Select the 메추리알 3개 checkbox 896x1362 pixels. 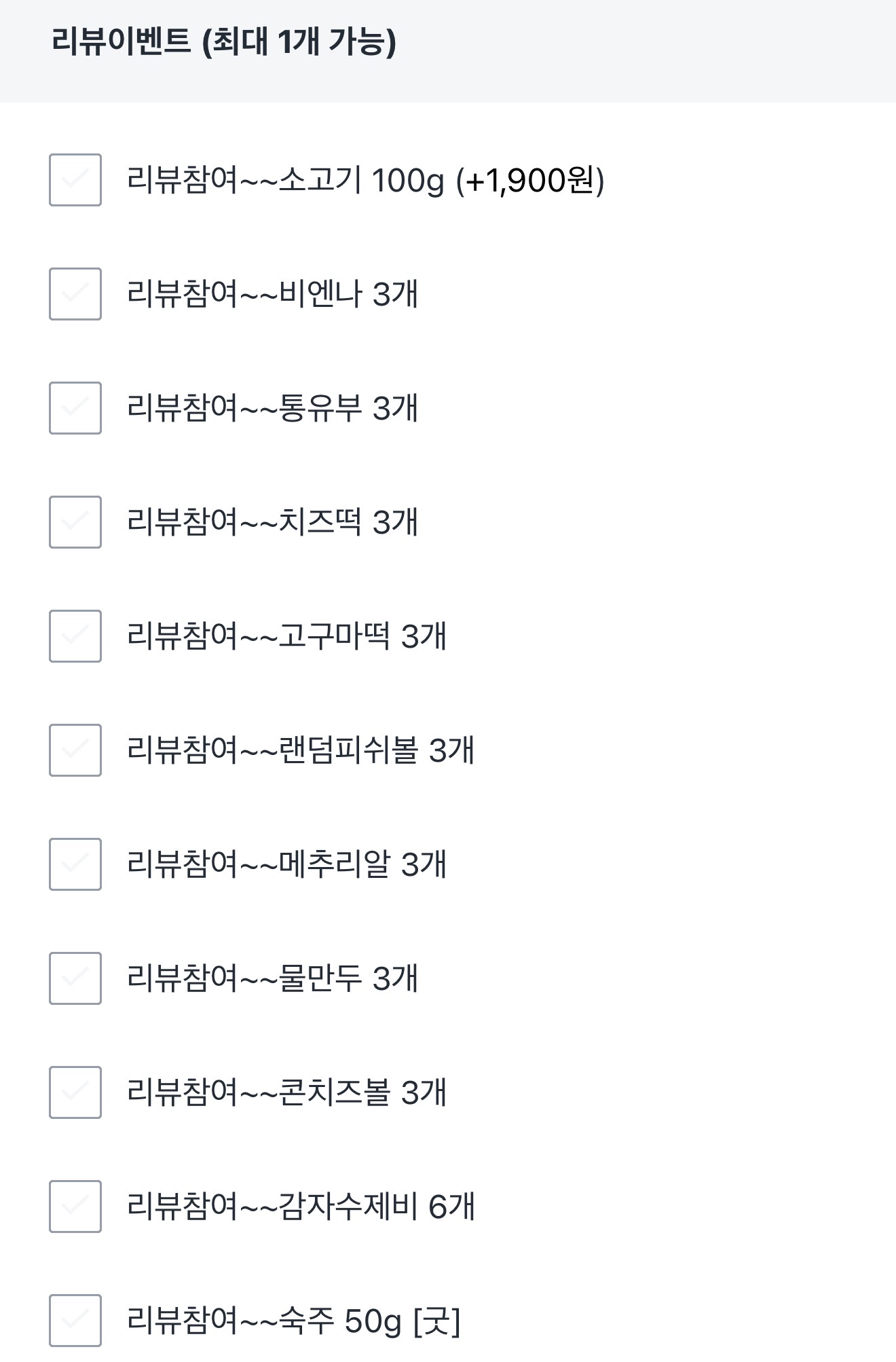(75, 864)
